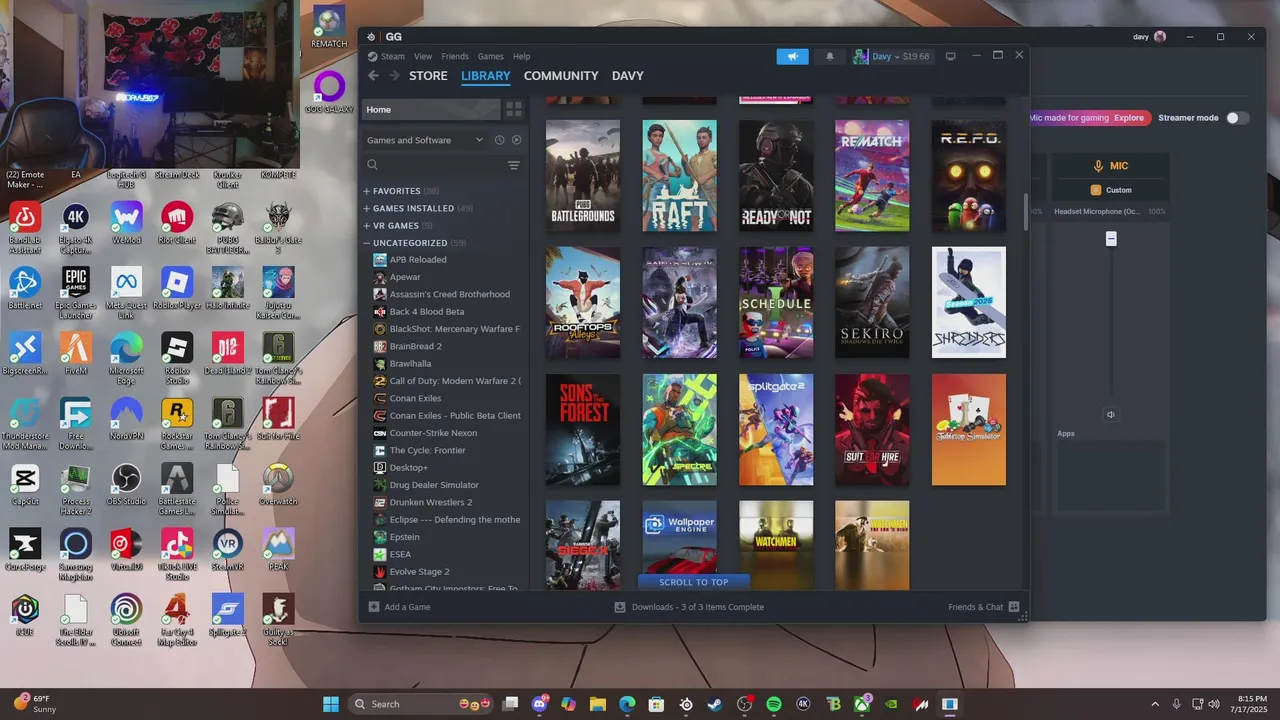Open Discord from the taskbar

540,704
